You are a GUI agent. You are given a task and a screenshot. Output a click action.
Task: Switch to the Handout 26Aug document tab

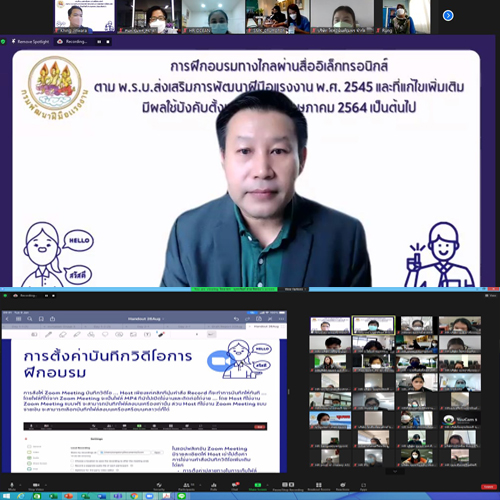pos(266,327)
